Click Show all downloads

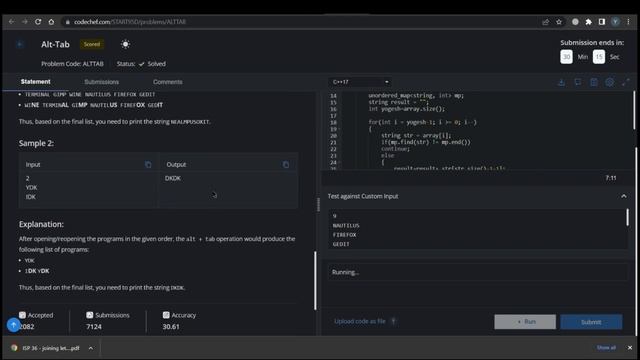tap(606, 348)
